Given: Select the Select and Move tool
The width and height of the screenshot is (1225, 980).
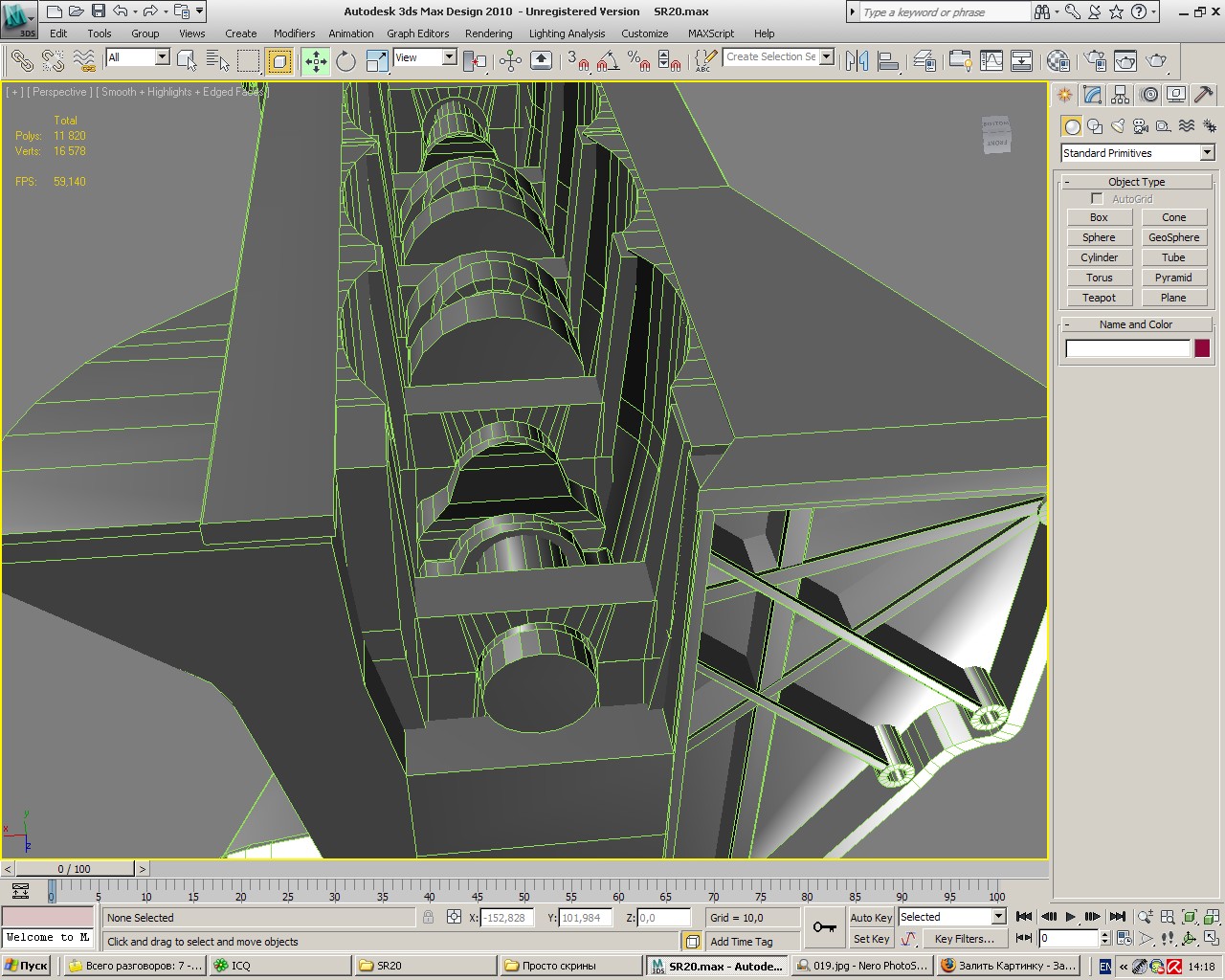Looking at the screenshot, I should click(x=316, y=61).
